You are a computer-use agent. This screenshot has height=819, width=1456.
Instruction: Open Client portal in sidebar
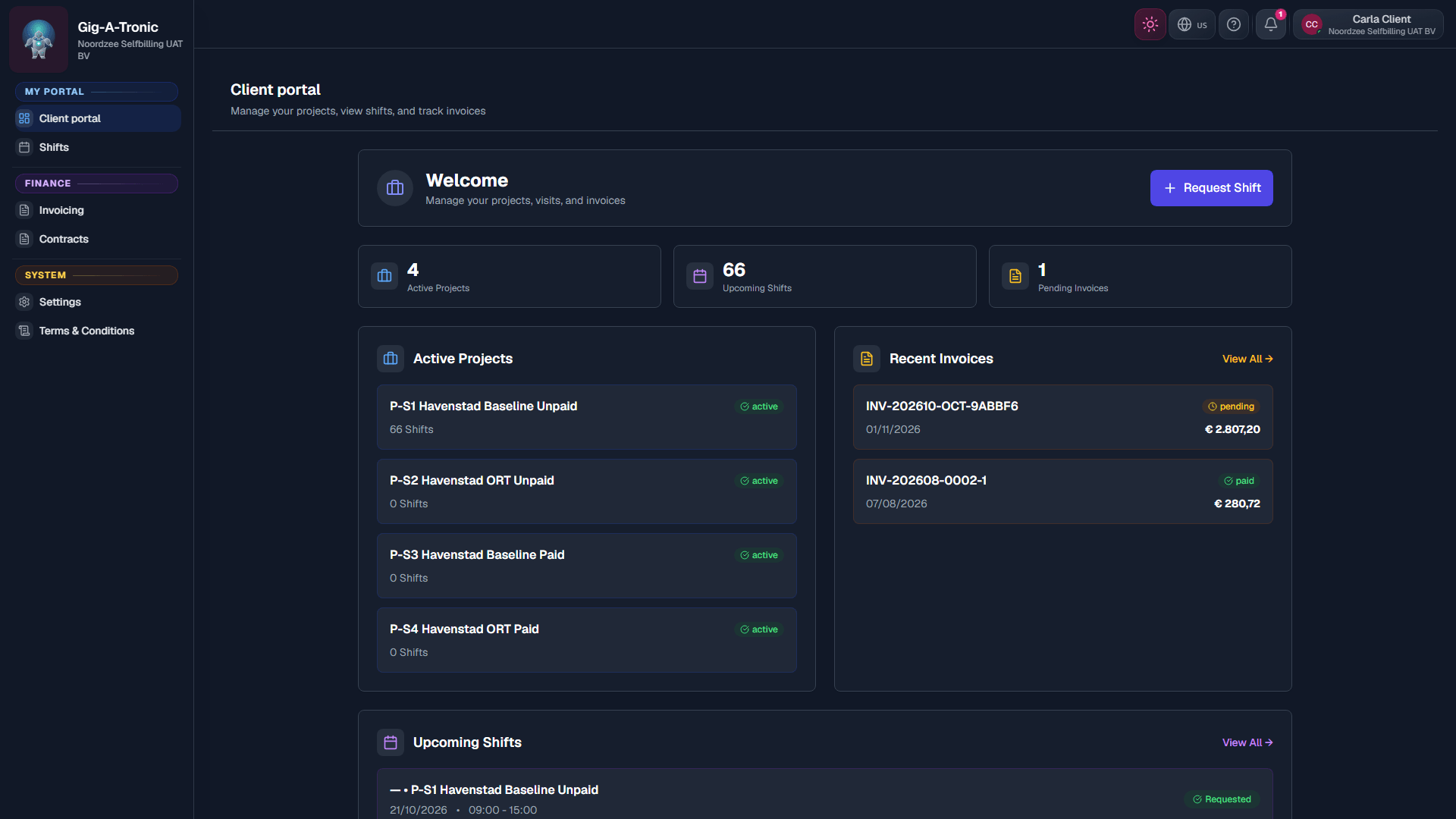[97, 118]
